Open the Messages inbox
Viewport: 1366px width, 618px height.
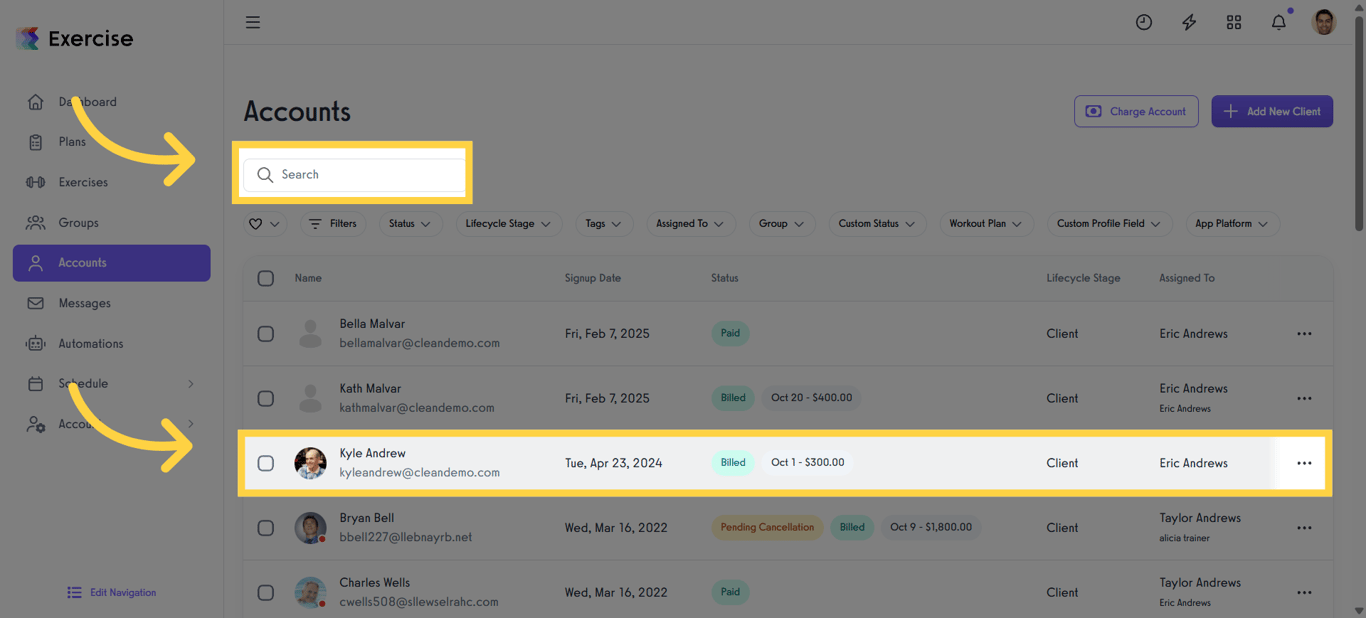pos(83,303)
